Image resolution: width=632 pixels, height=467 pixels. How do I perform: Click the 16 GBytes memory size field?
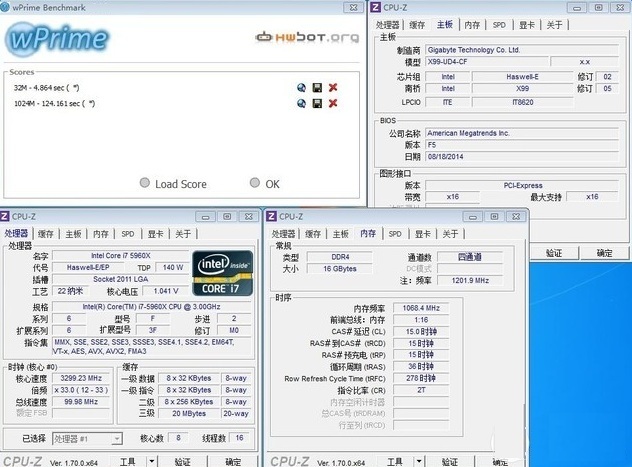pos(340,268)
